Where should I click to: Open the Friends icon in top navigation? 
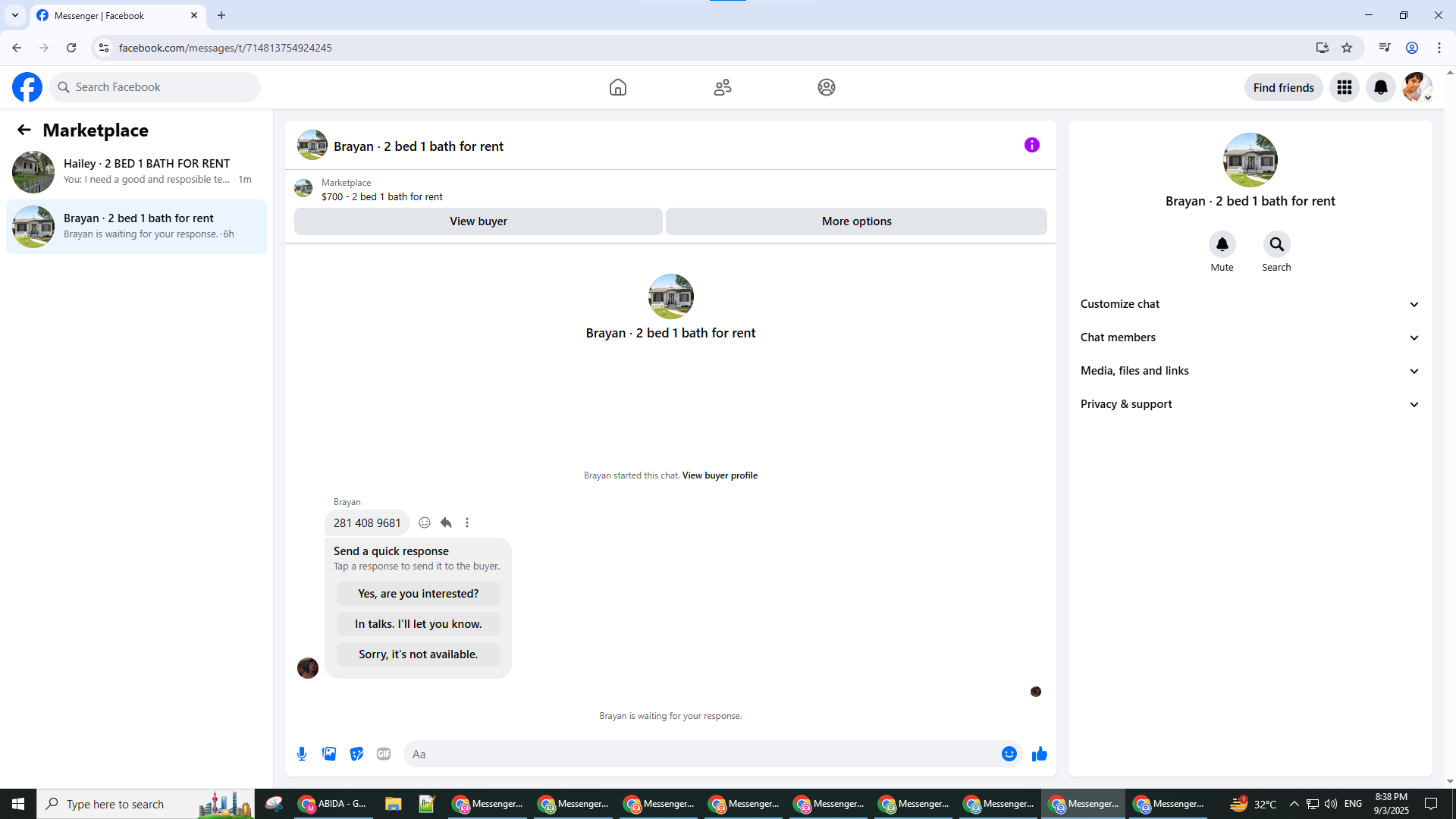(x=723, y=87)
